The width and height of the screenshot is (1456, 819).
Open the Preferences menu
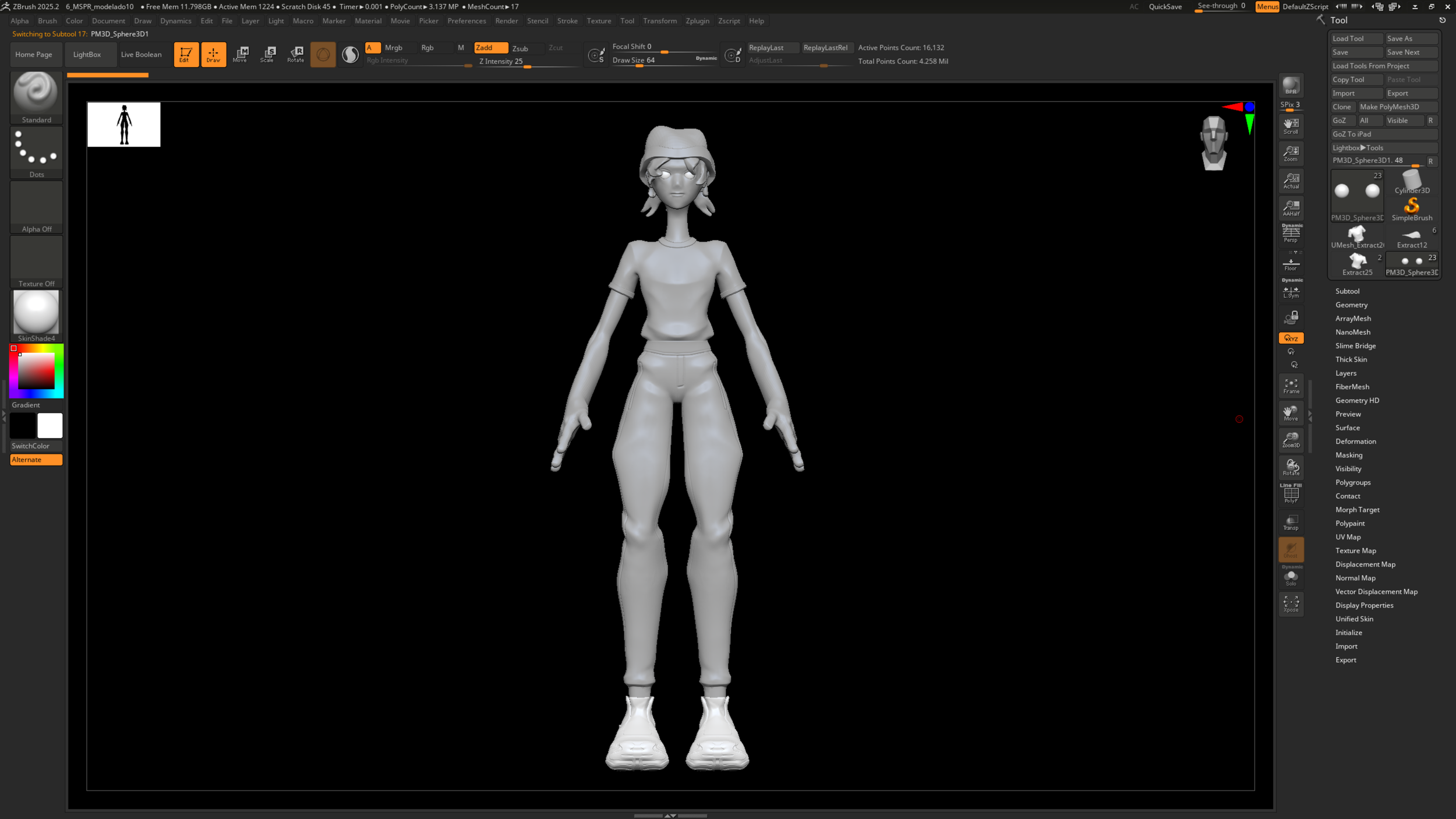pyautogui.click(x=467, y=21)
